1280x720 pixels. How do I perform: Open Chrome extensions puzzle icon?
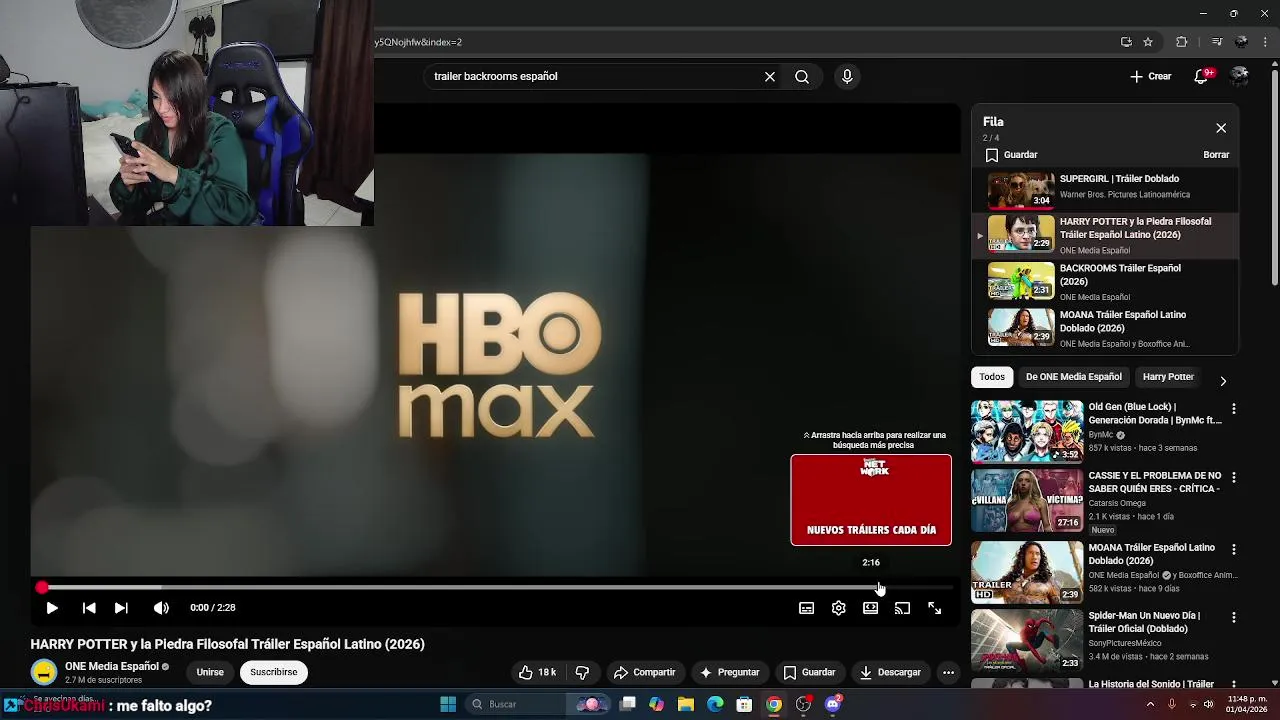click(x=1182, y=42)
